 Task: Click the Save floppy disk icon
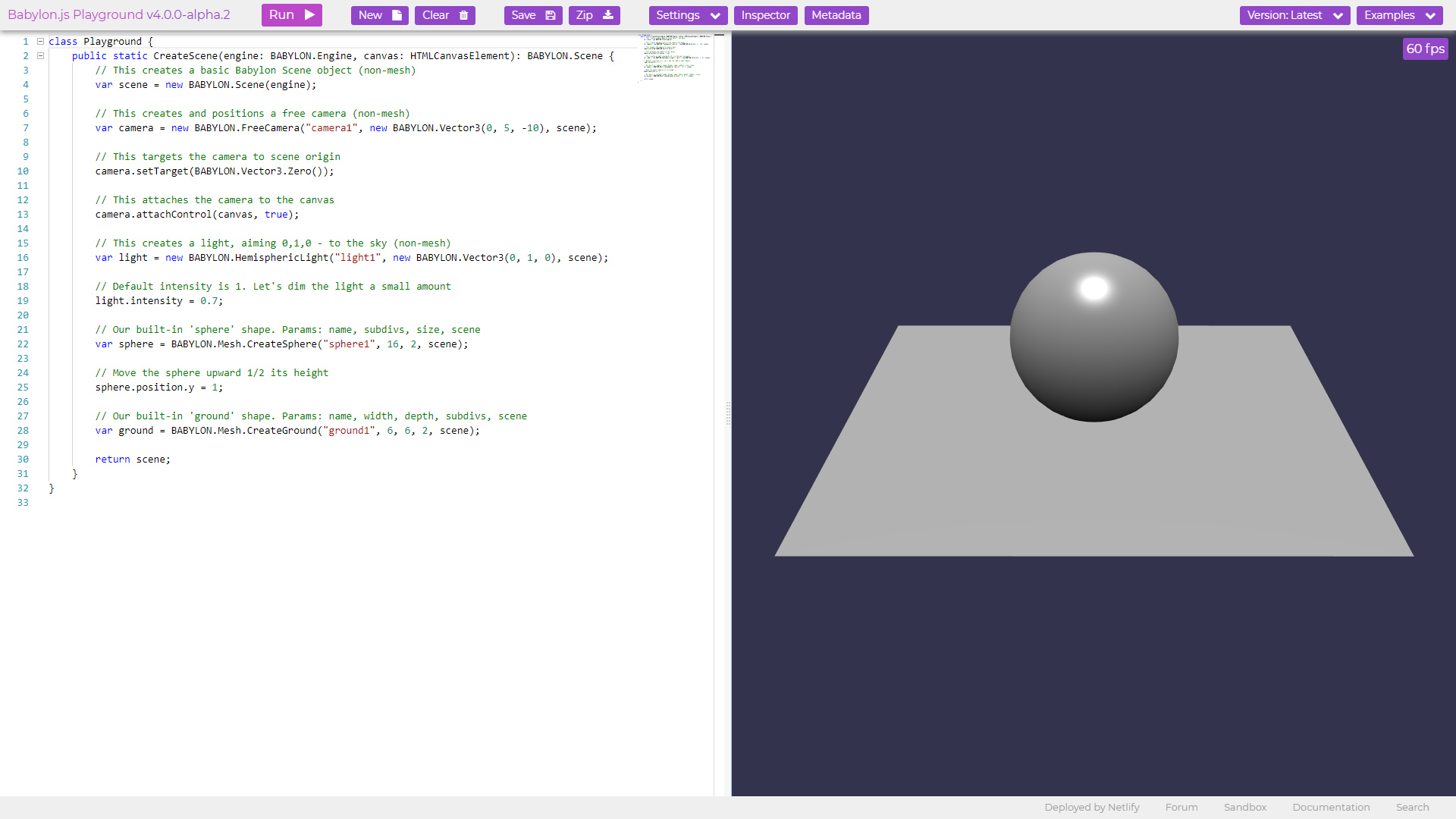tap(551, 15)
